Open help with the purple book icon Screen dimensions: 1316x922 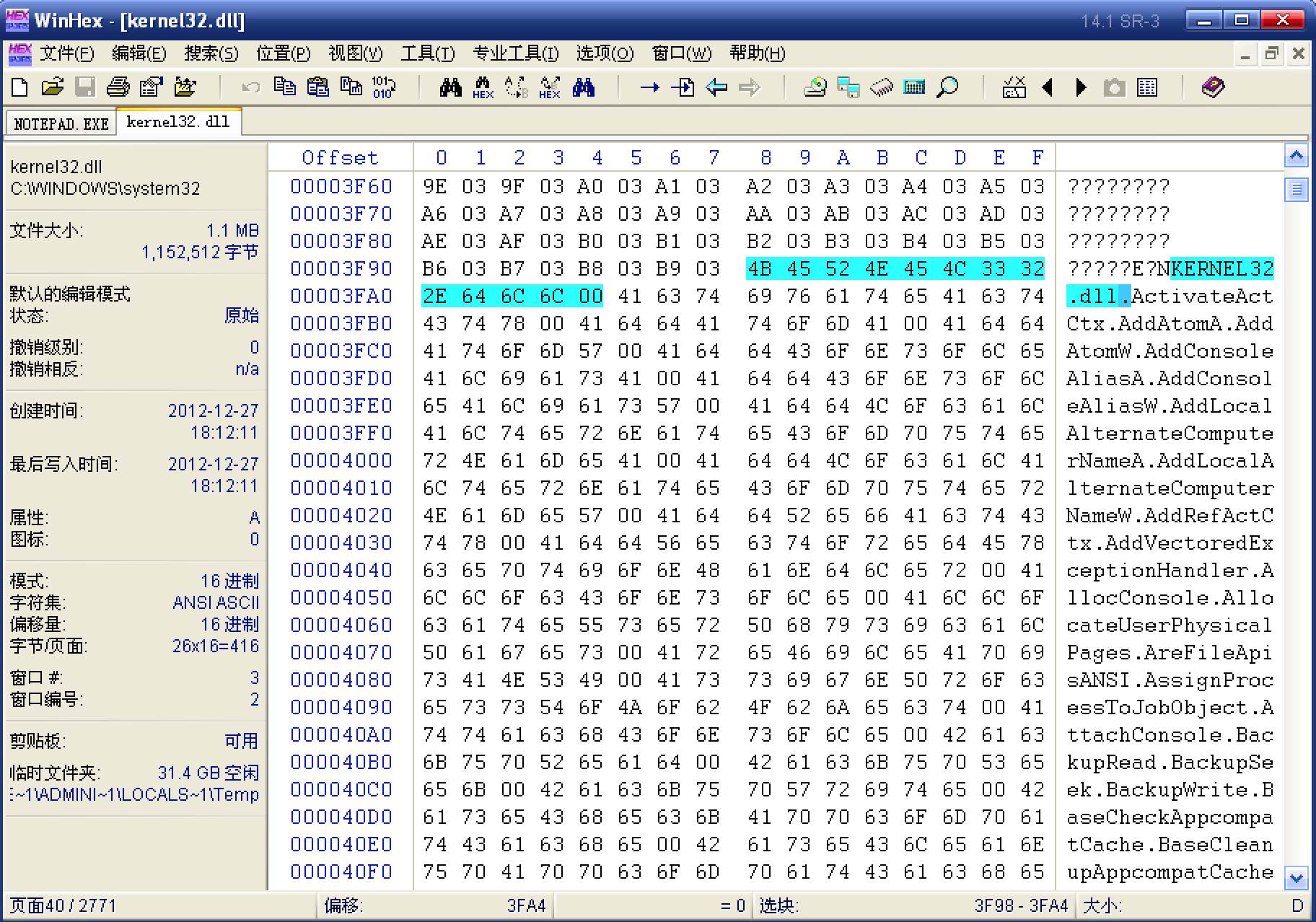tap(1213, 88)
